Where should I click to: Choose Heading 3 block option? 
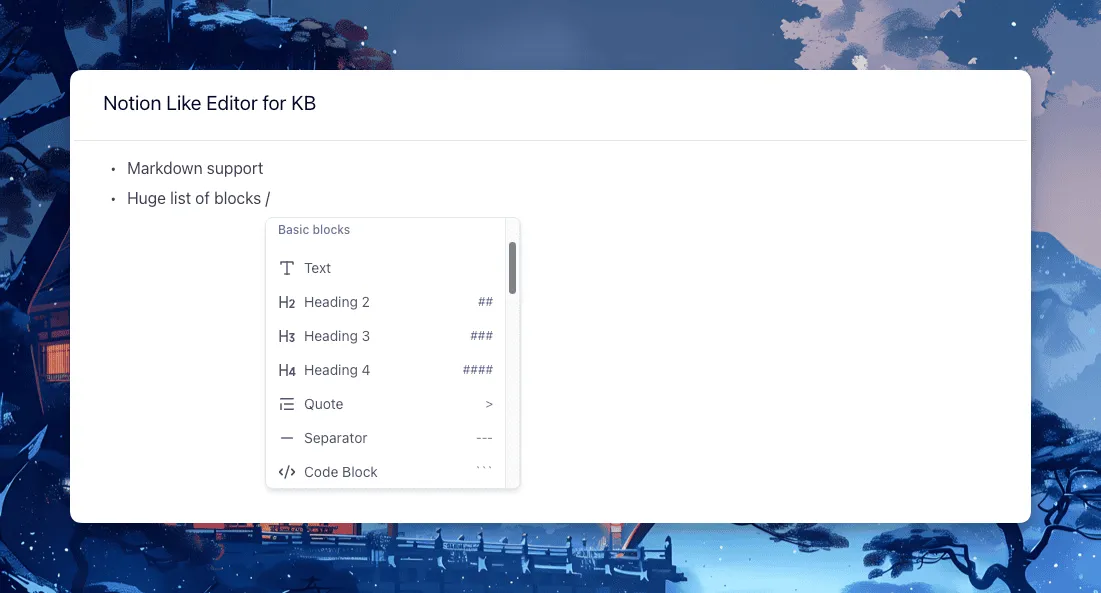pos(385,336)
